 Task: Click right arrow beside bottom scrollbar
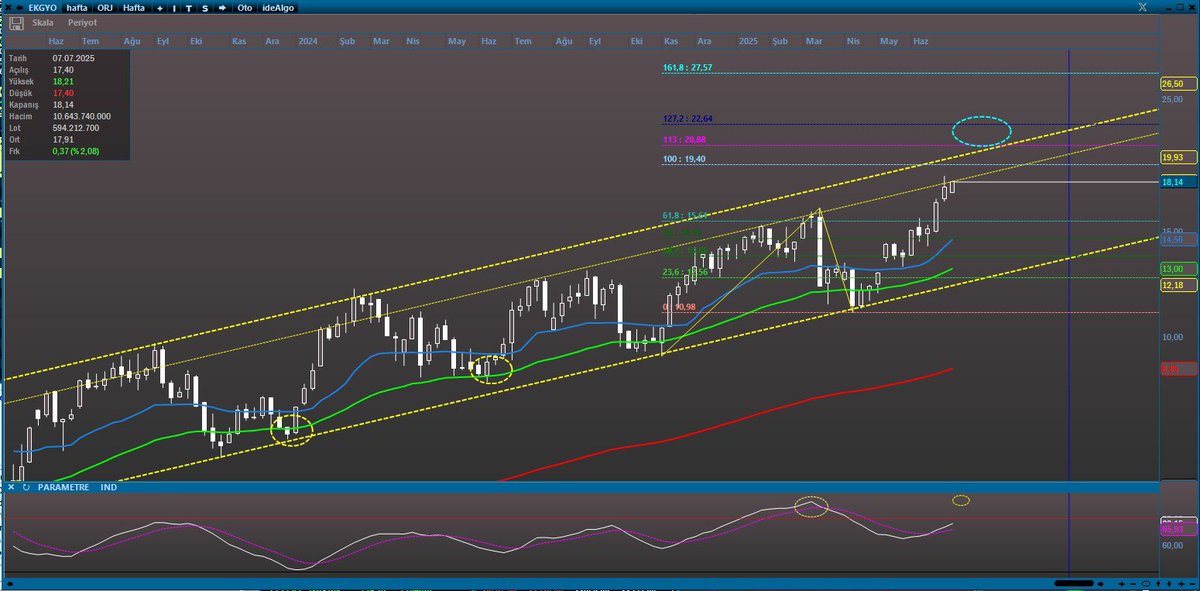tap(1100, 584)
